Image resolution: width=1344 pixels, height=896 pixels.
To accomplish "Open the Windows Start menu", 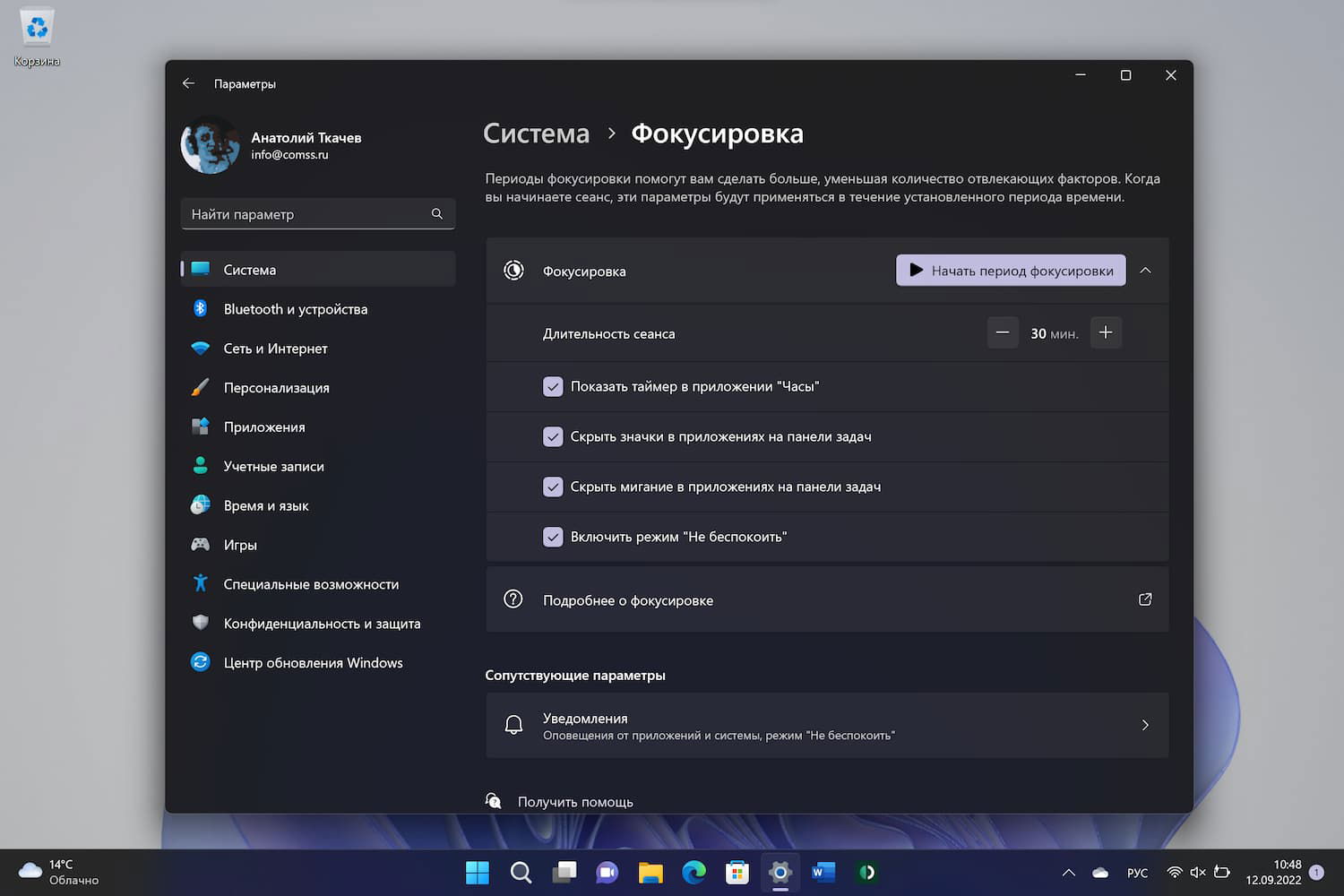I will (x=478, y=872).
